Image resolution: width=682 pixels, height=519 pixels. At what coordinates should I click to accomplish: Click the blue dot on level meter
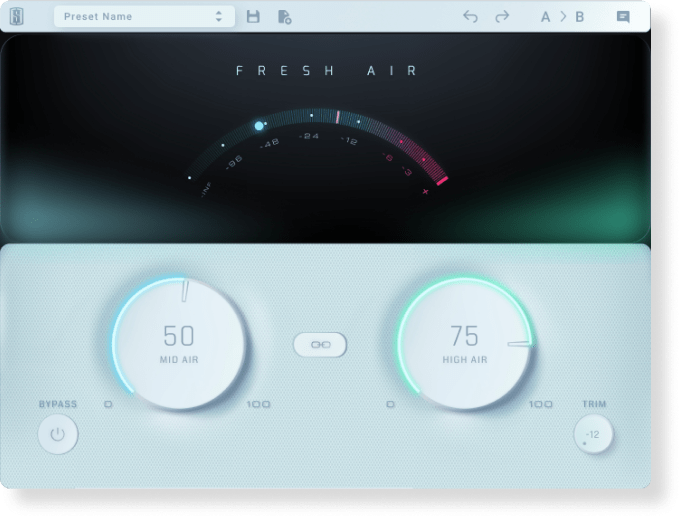[x=259, y=126]
